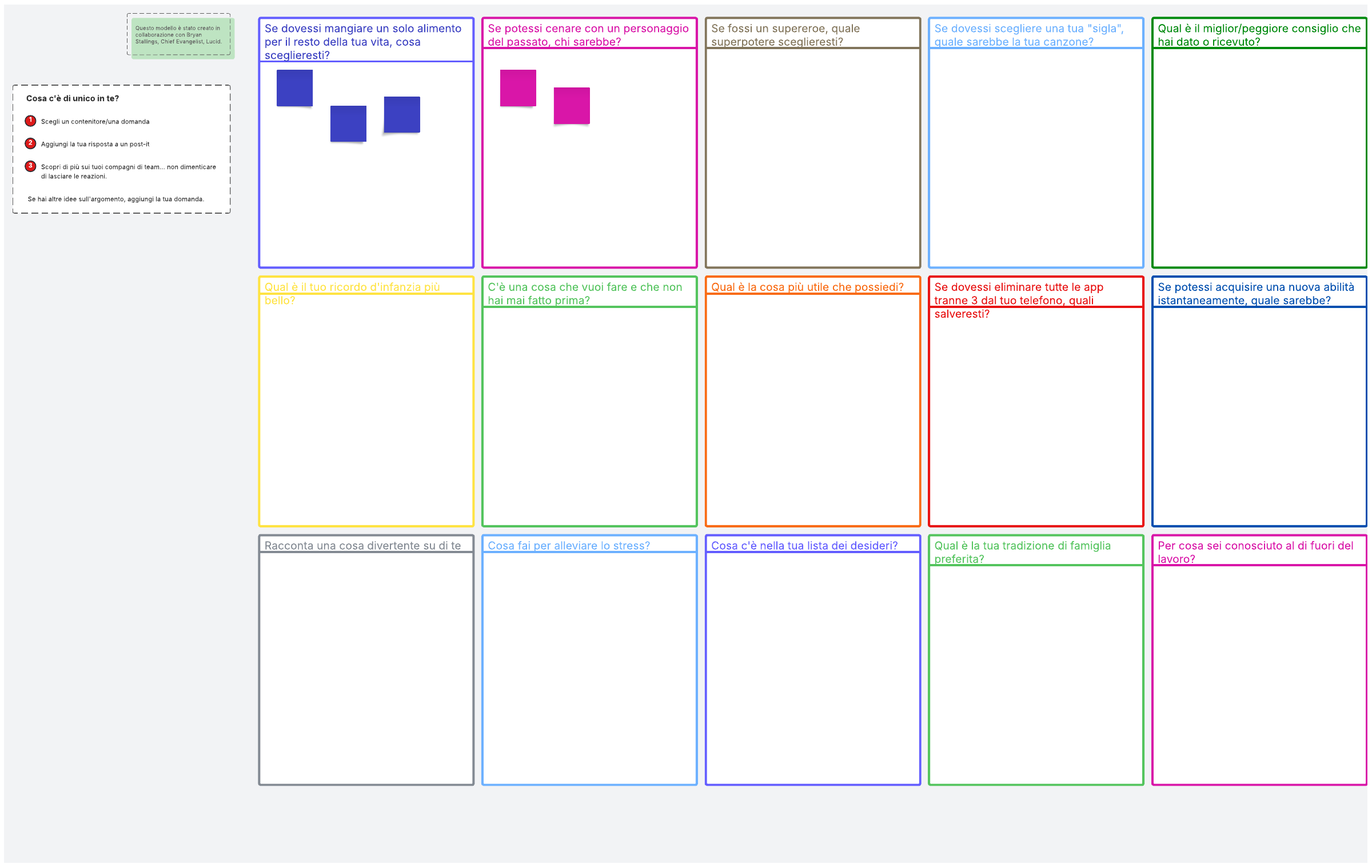Click the 'nuova abilità' blue container header
1372x868 pixels.
[1255, 293]
